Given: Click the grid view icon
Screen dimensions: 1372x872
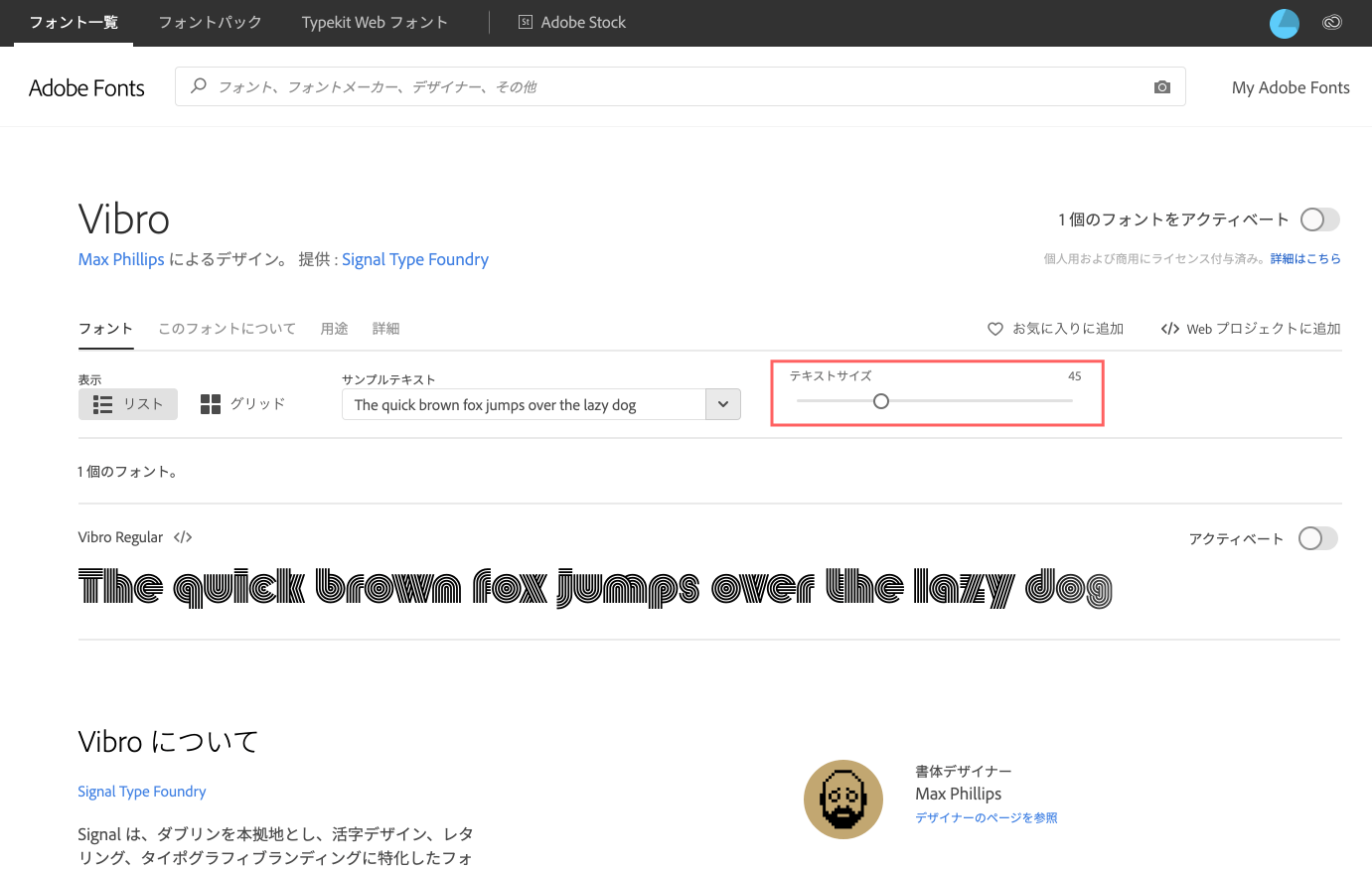Looking at the screenshot, I should pos(211,404).
